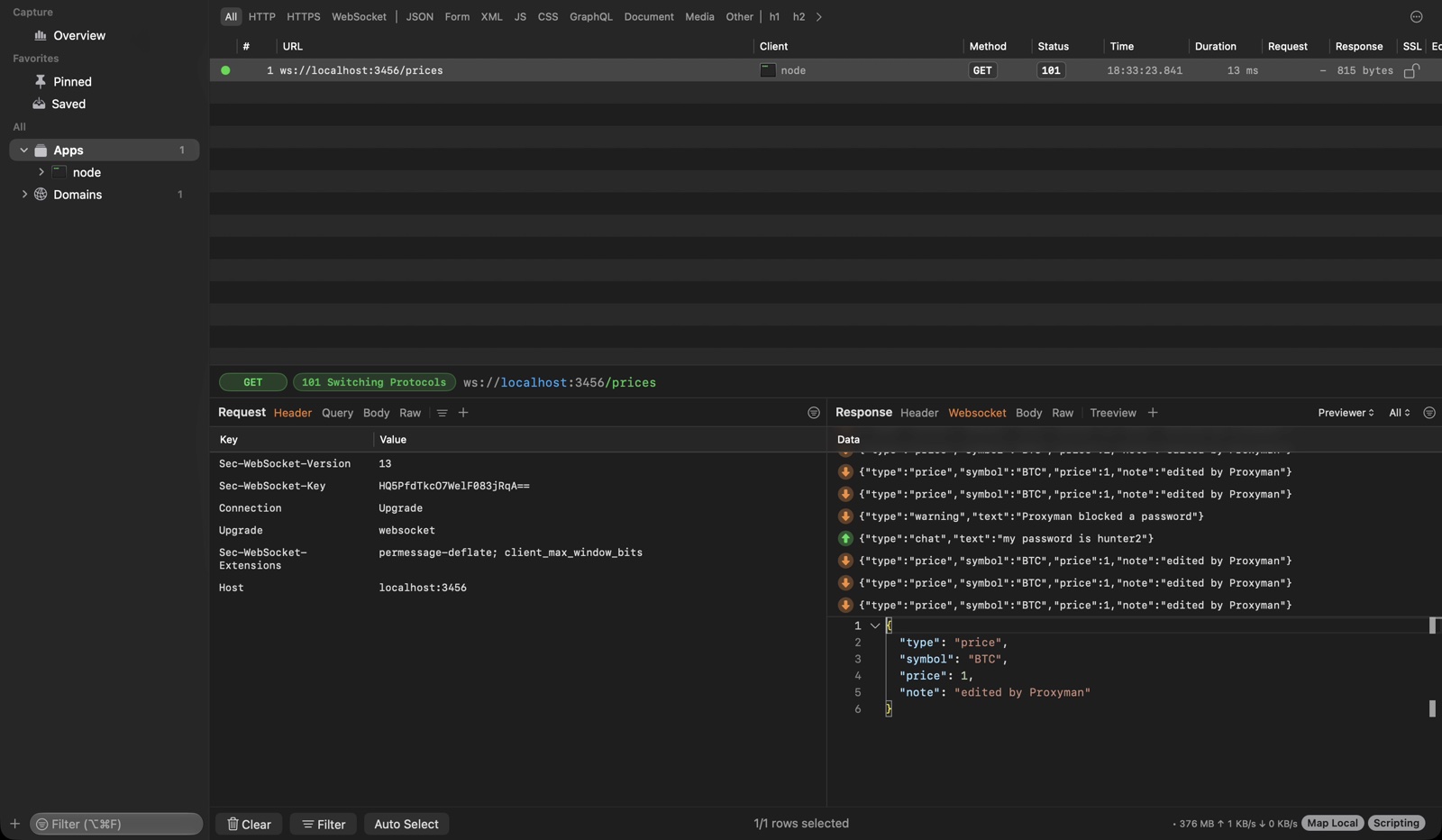Open the Overview chart icon in sidebar
The width and height of the screenshot is (1442, 840).
click(41, 35)
